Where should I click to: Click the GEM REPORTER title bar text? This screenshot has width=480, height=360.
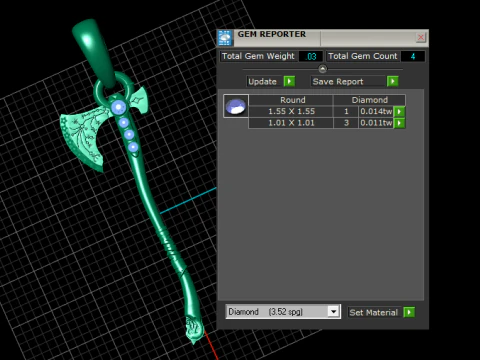coord(271,34)
